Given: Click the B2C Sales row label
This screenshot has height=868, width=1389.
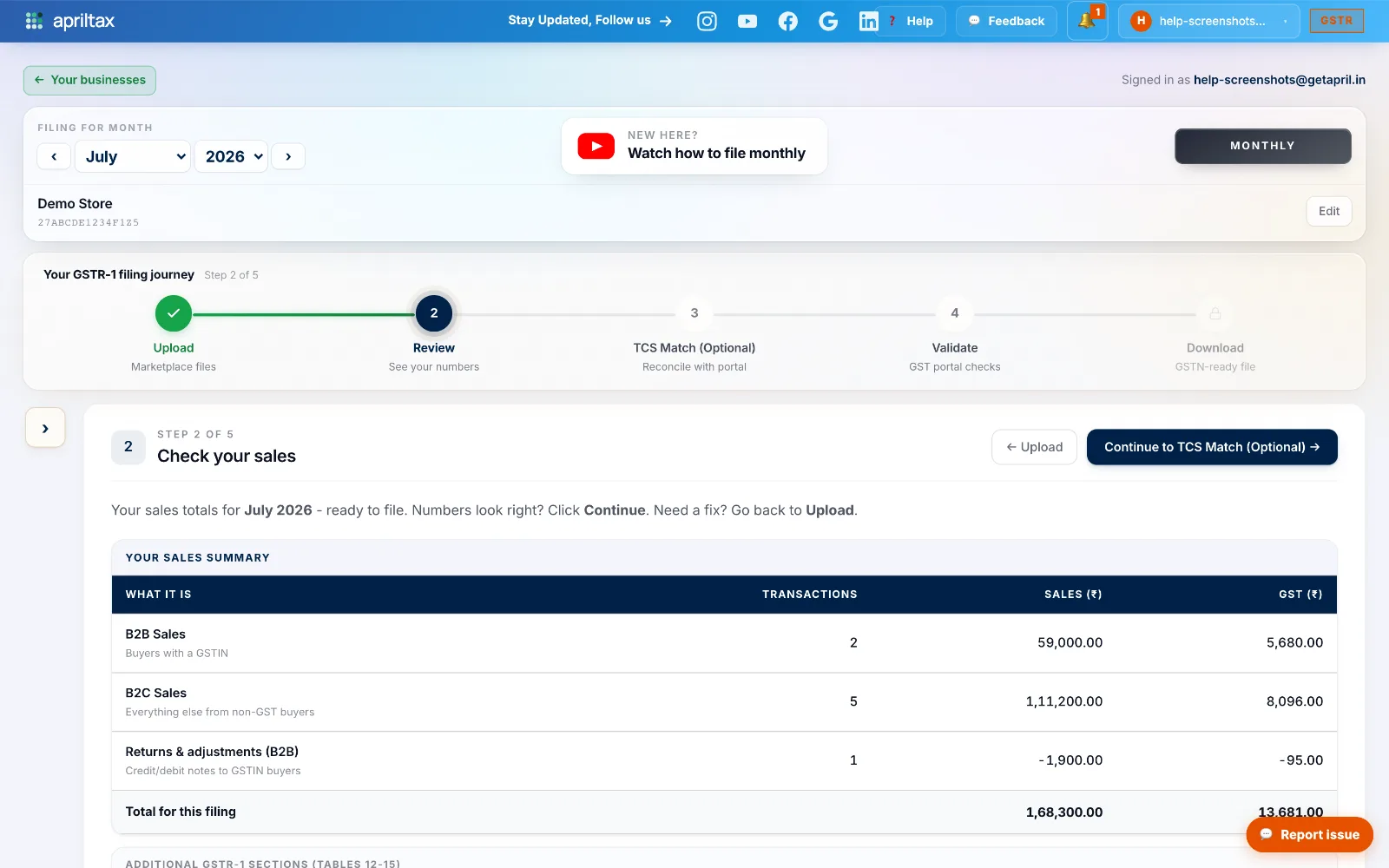Looking at the screenshot, I should click(x=156, y=693).
